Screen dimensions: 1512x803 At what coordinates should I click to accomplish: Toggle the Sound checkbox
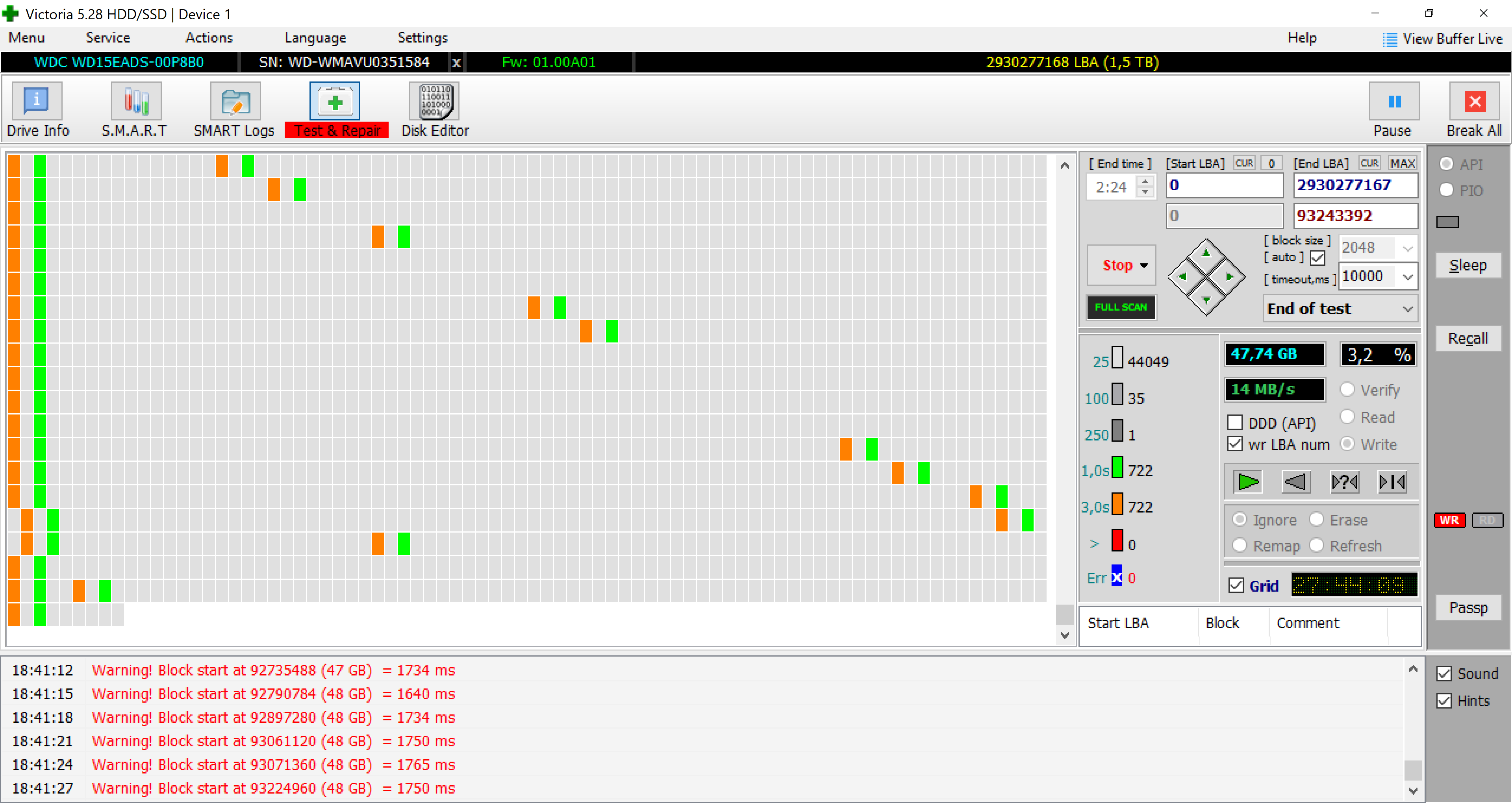pyautogui.click(x=1444, y=674)
